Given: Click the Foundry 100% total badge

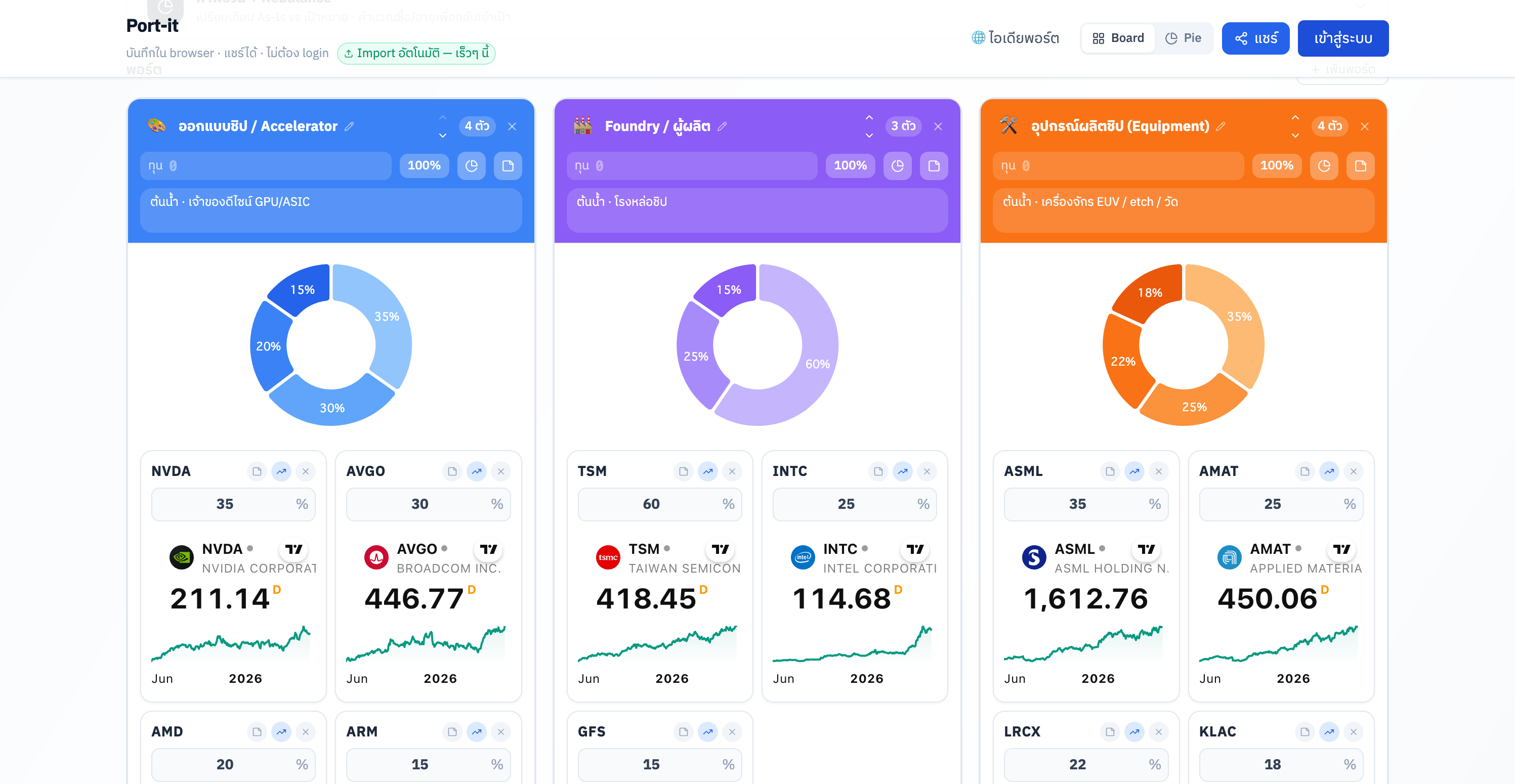Looking at the screenshot, I should point(851,166).
